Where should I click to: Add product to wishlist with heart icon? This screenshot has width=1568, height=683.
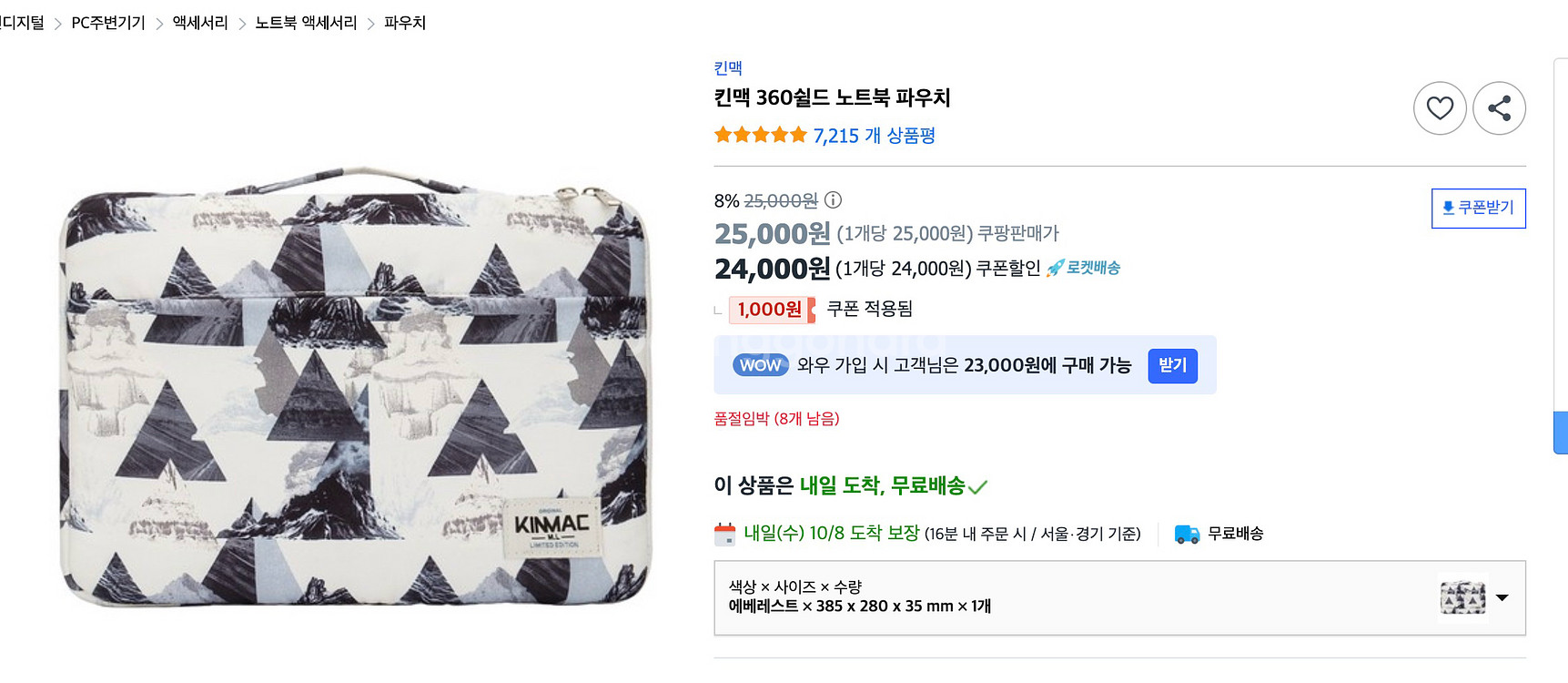click(x=1439, y=108)
